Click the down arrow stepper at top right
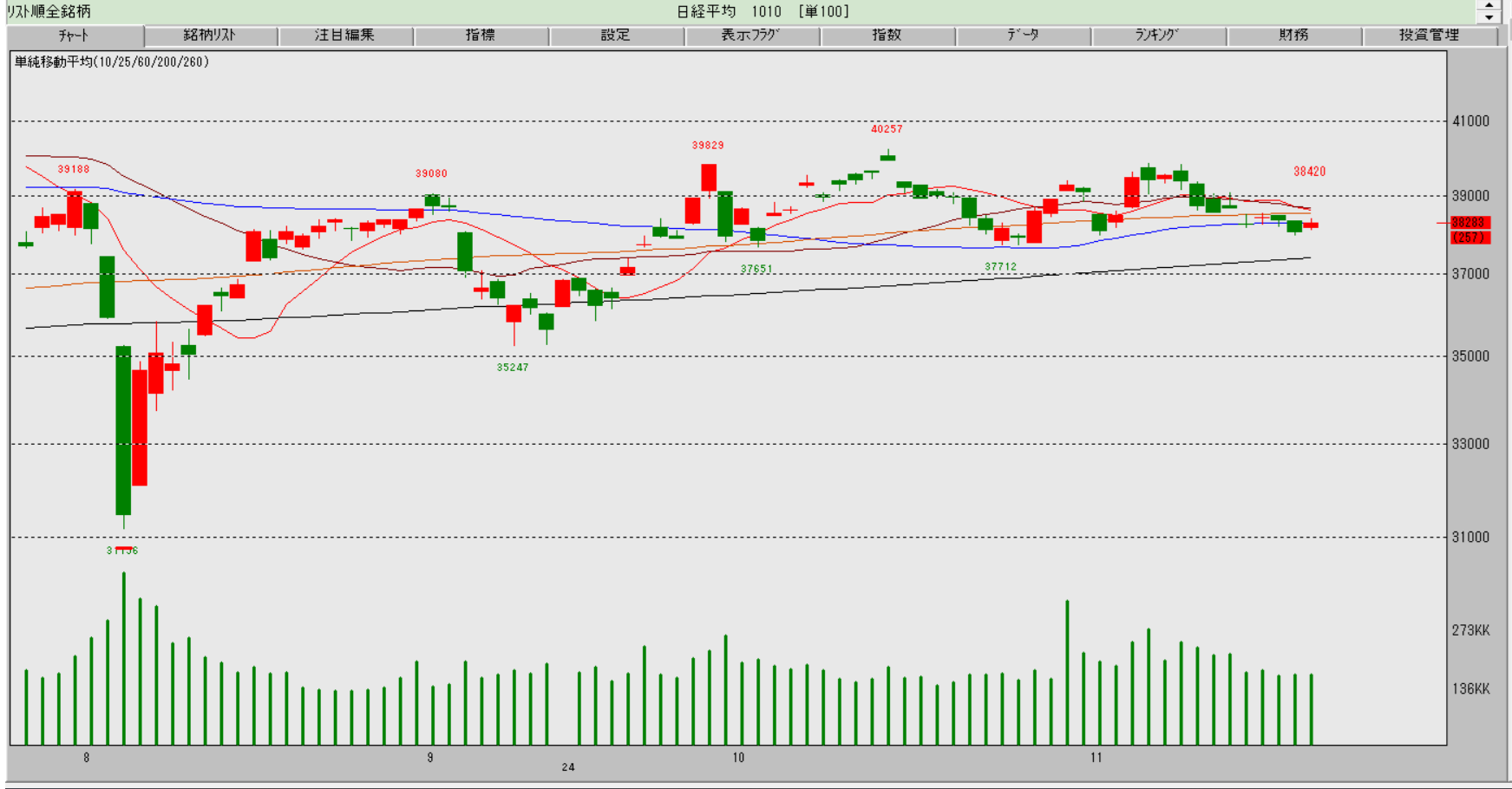Screen dimensions: 1512x789 click(1489, 17)
